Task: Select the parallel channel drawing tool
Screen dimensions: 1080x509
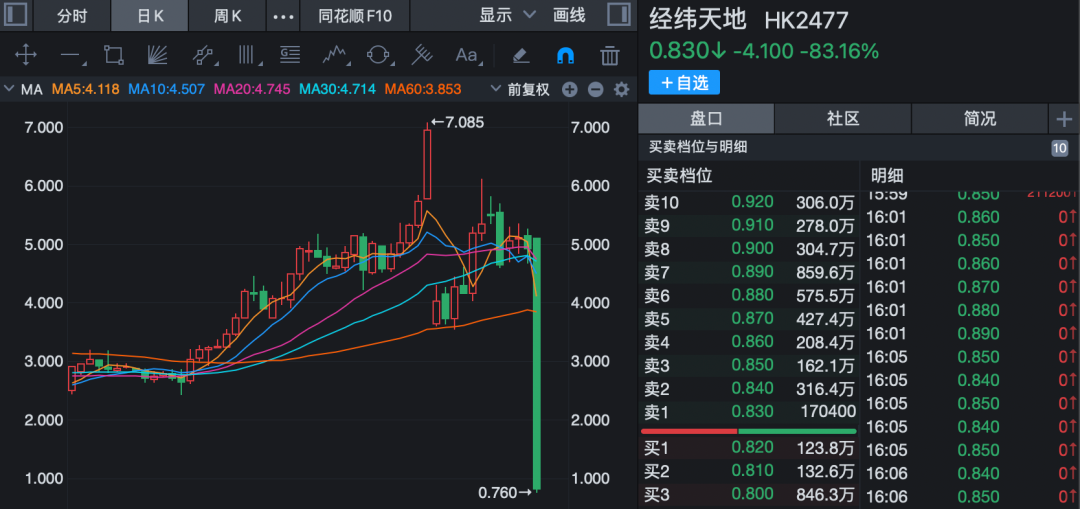Action: [x=203, y=55]
